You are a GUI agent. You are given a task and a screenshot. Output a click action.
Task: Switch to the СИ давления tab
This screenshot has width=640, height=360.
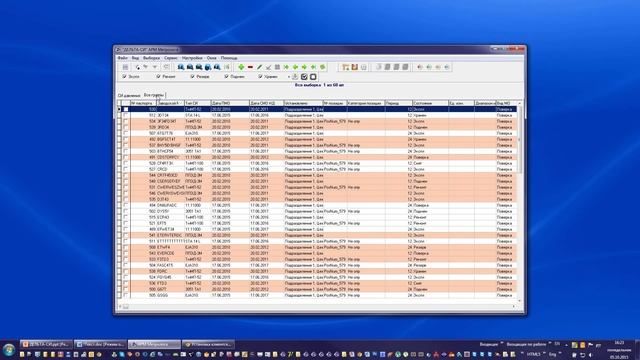click(x=129, y=96)
